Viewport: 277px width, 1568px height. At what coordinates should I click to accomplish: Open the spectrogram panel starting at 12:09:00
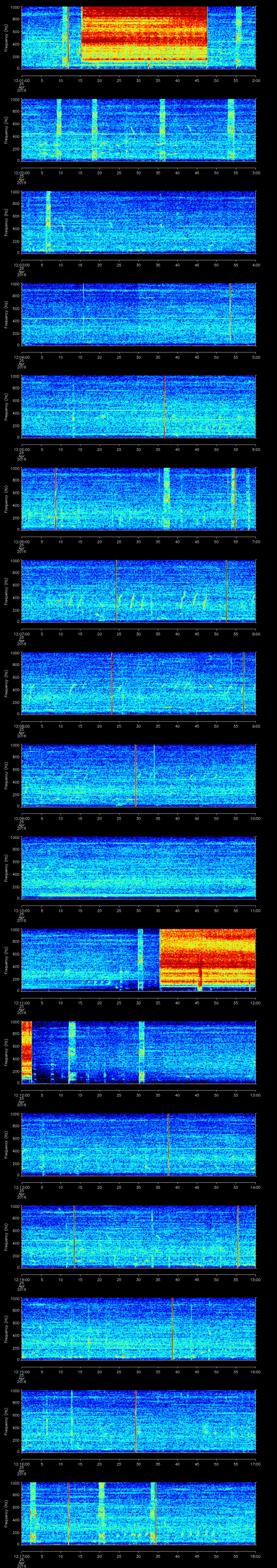point(139,775)
